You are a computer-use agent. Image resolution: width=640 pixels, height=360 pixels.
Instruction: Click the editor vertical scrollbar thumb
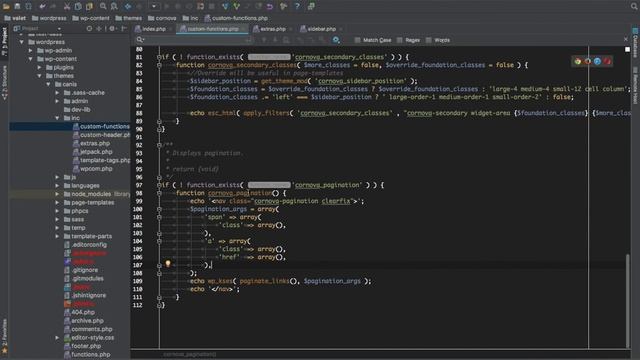(x=627, y=300)
